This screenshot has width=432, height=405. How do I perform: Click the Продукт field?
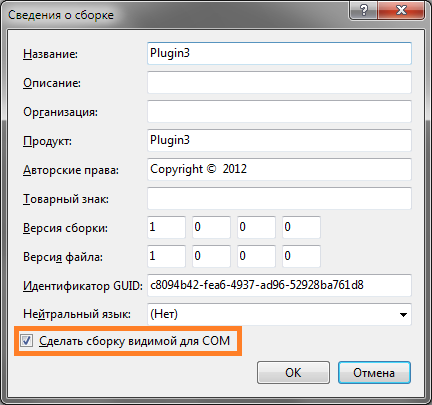[279, 140]
